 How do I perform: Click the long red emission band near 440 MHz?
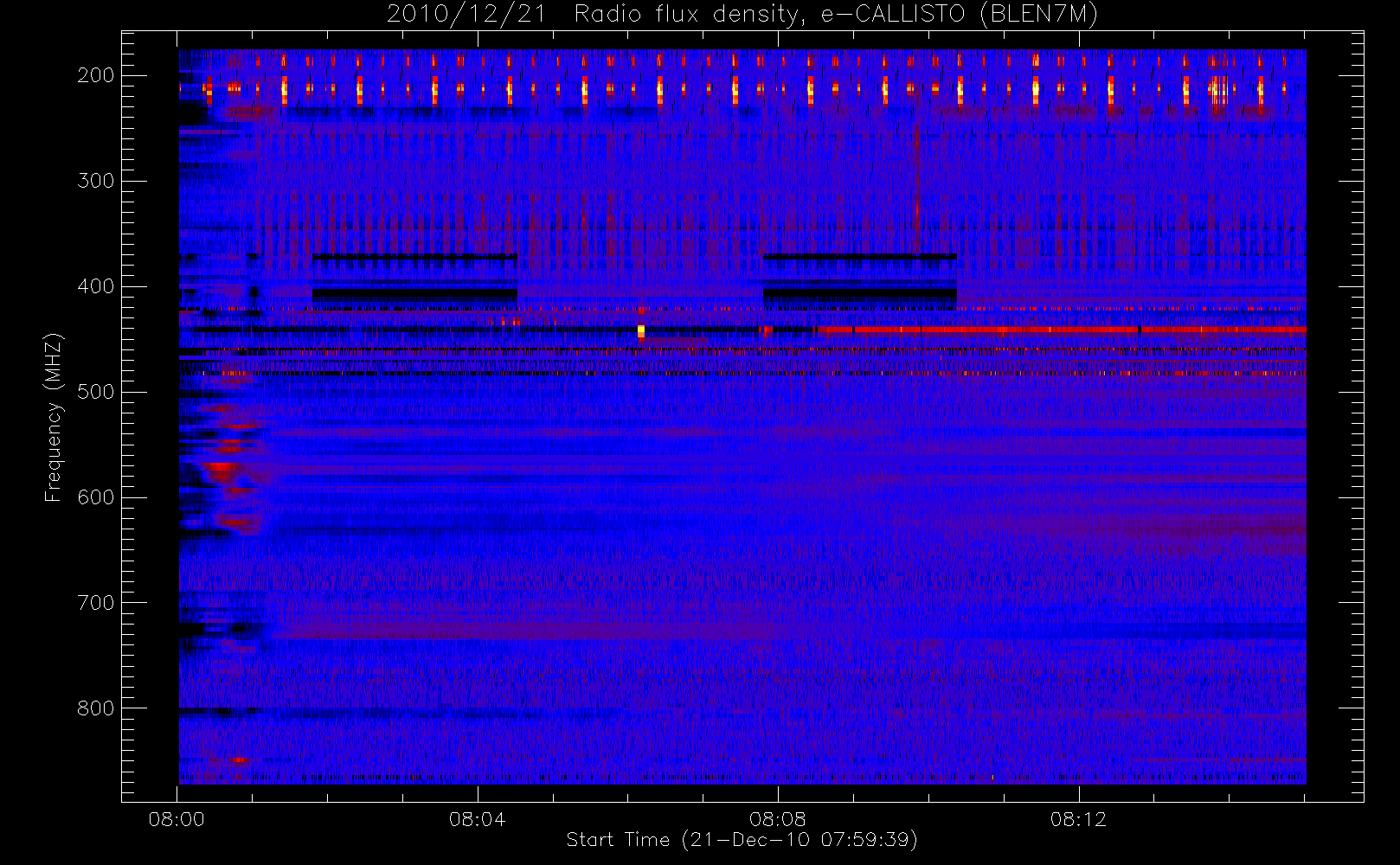[1063, 330]
